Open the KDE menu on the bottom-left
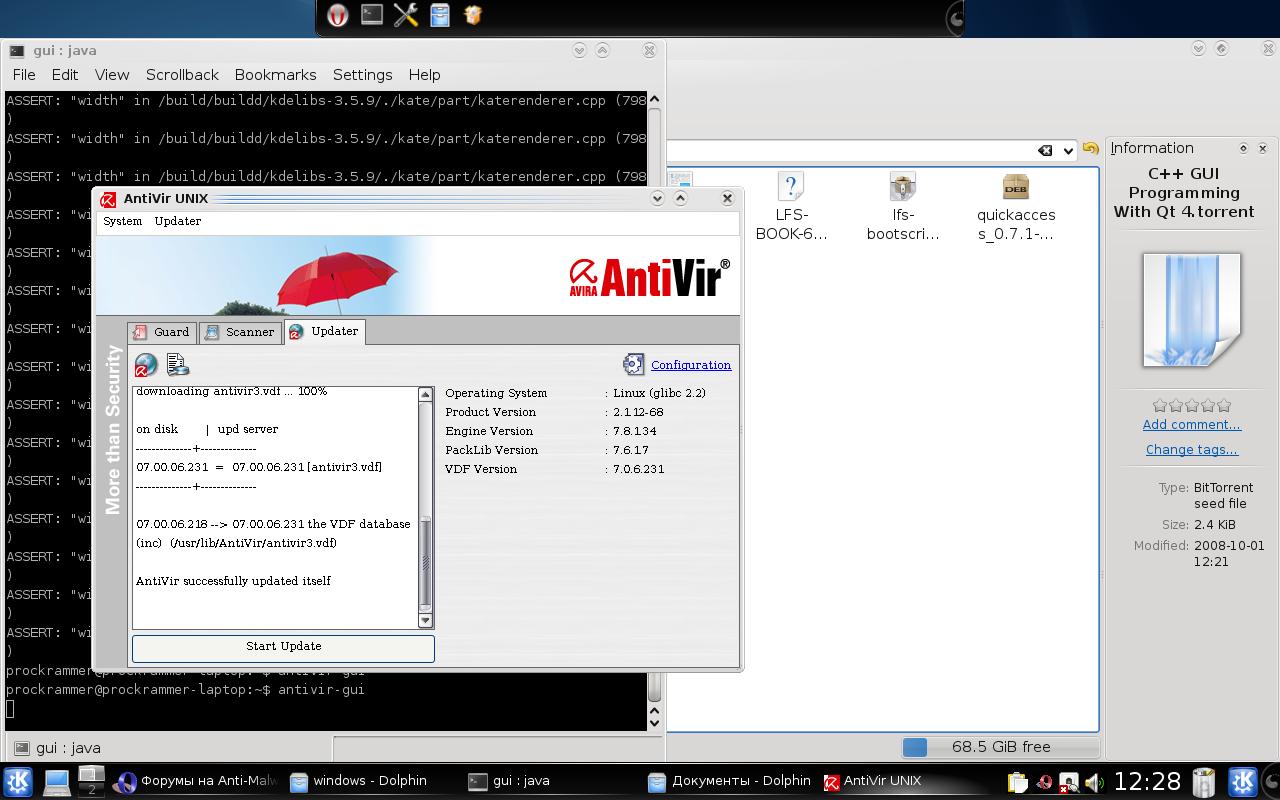 18,781
